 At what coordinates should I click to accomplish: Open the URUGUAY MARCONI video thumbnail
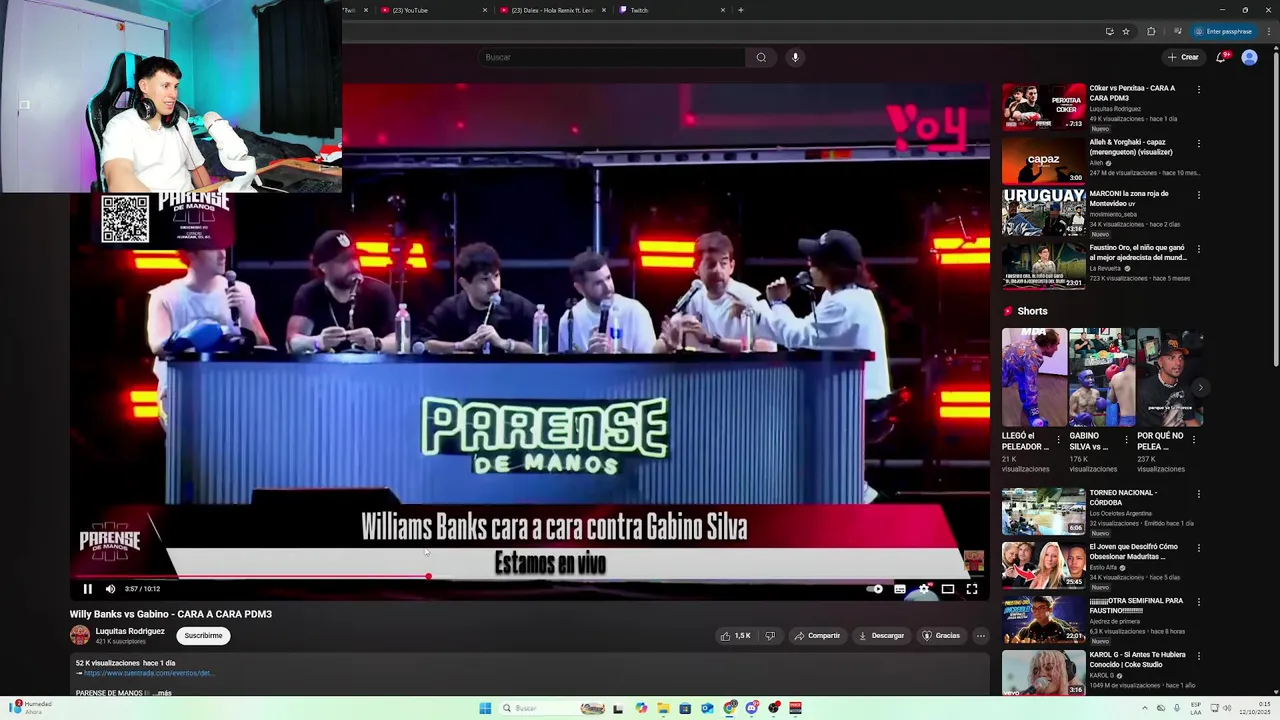tap(1043, 212)
